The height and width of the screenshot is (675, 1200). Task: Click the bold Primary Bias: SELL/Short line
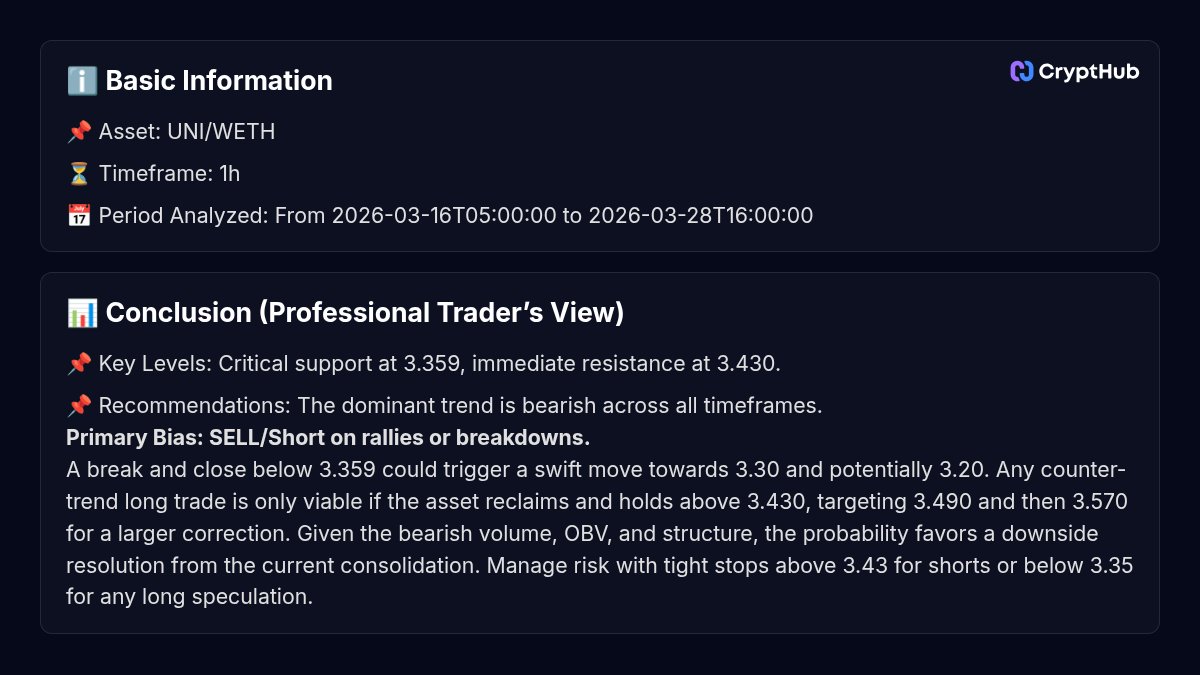pos(328,438)
